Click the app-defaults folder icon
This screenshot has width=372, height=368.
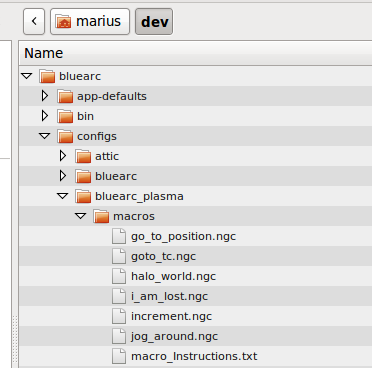pos(65,96)
